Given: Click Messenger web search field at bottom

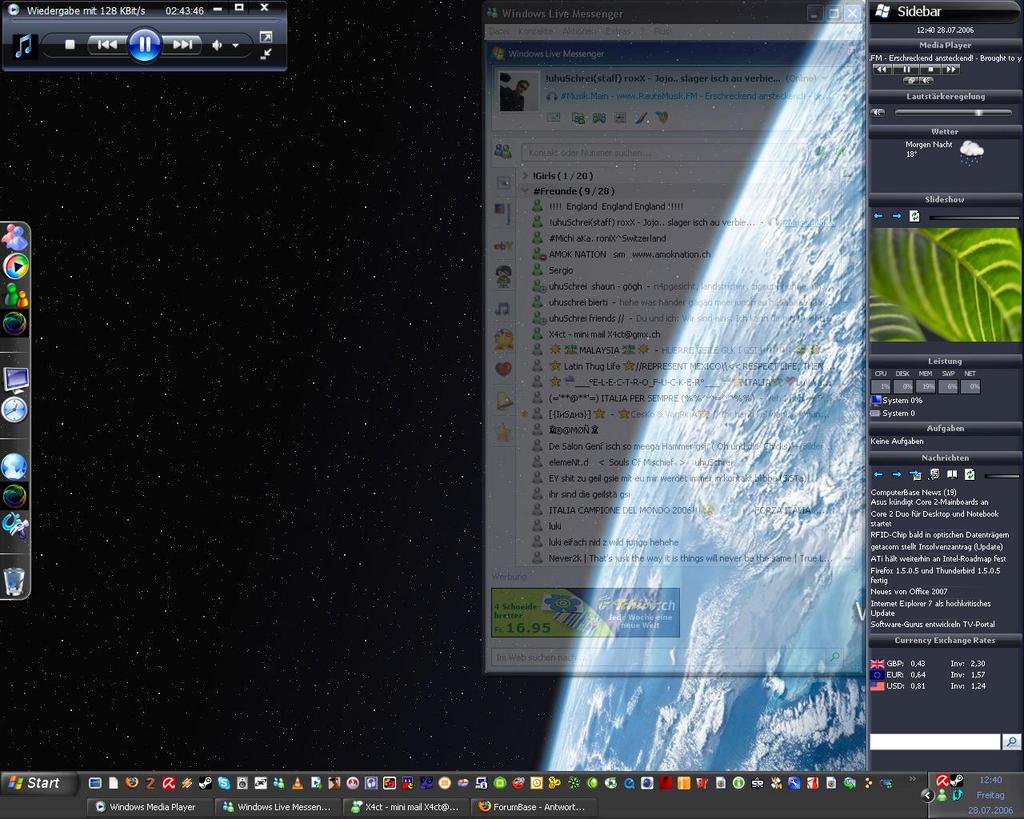Looking at the screenshot, I should pyautogui.click(x=658, y=657).
